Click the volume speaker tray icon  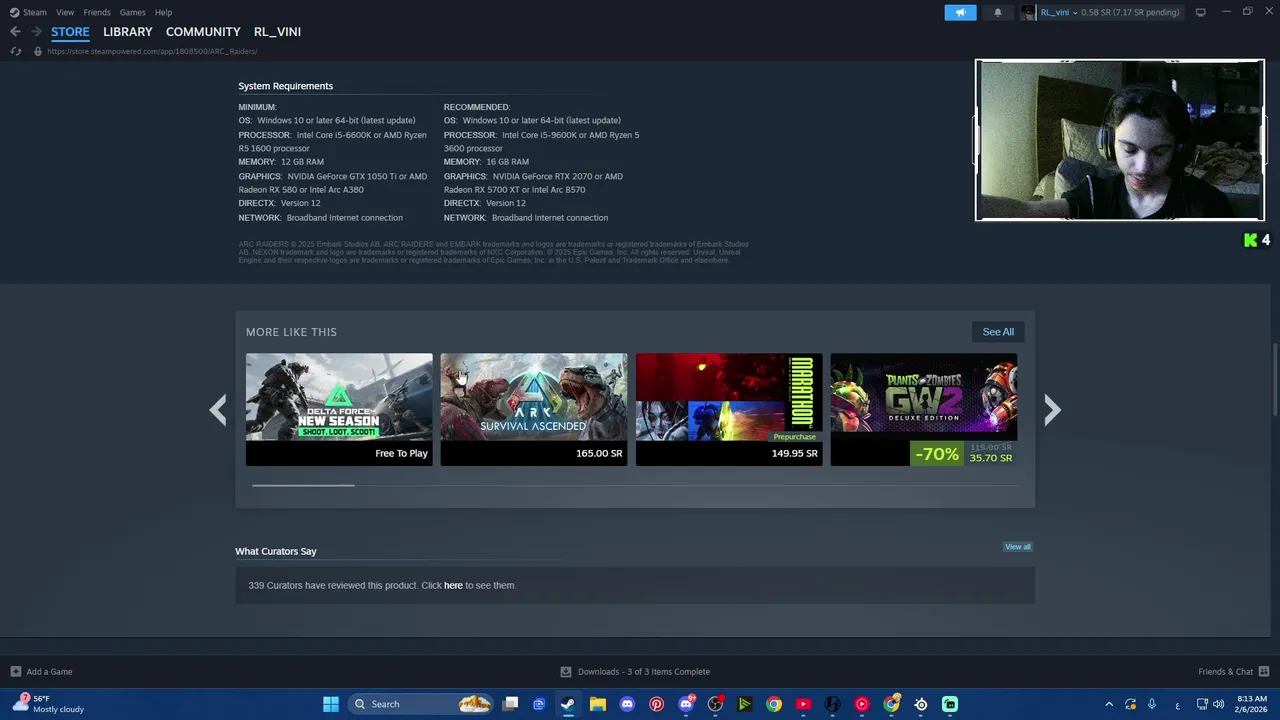[1218, 704]
